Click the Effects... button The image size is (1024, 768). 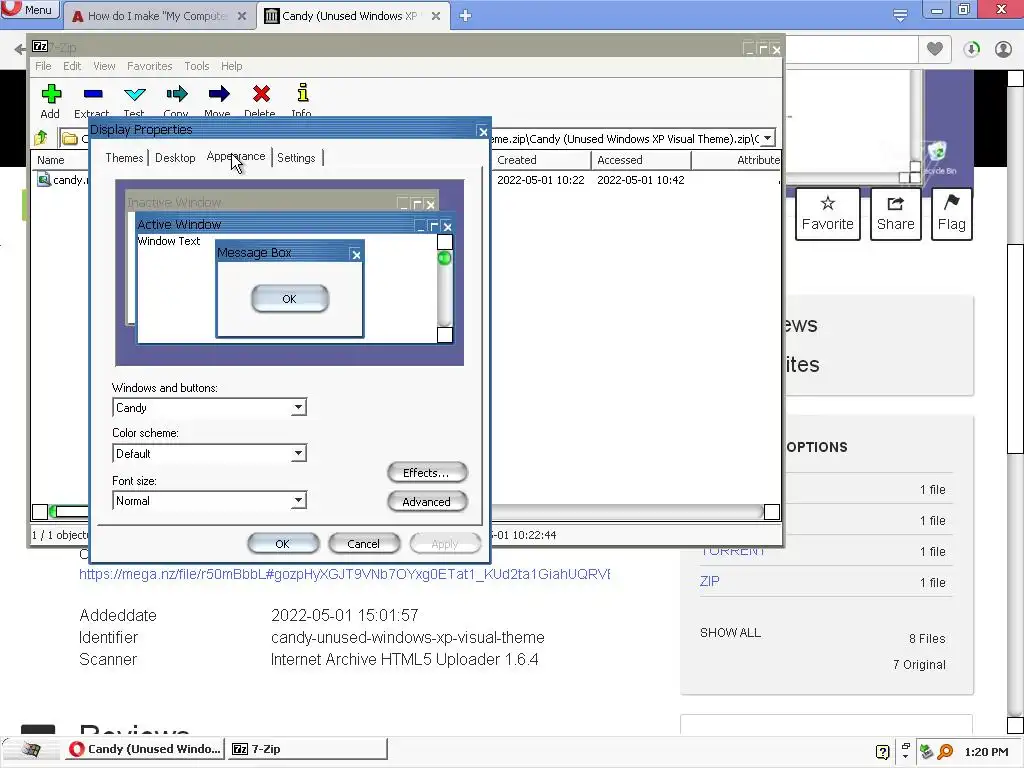coord(427,472)
